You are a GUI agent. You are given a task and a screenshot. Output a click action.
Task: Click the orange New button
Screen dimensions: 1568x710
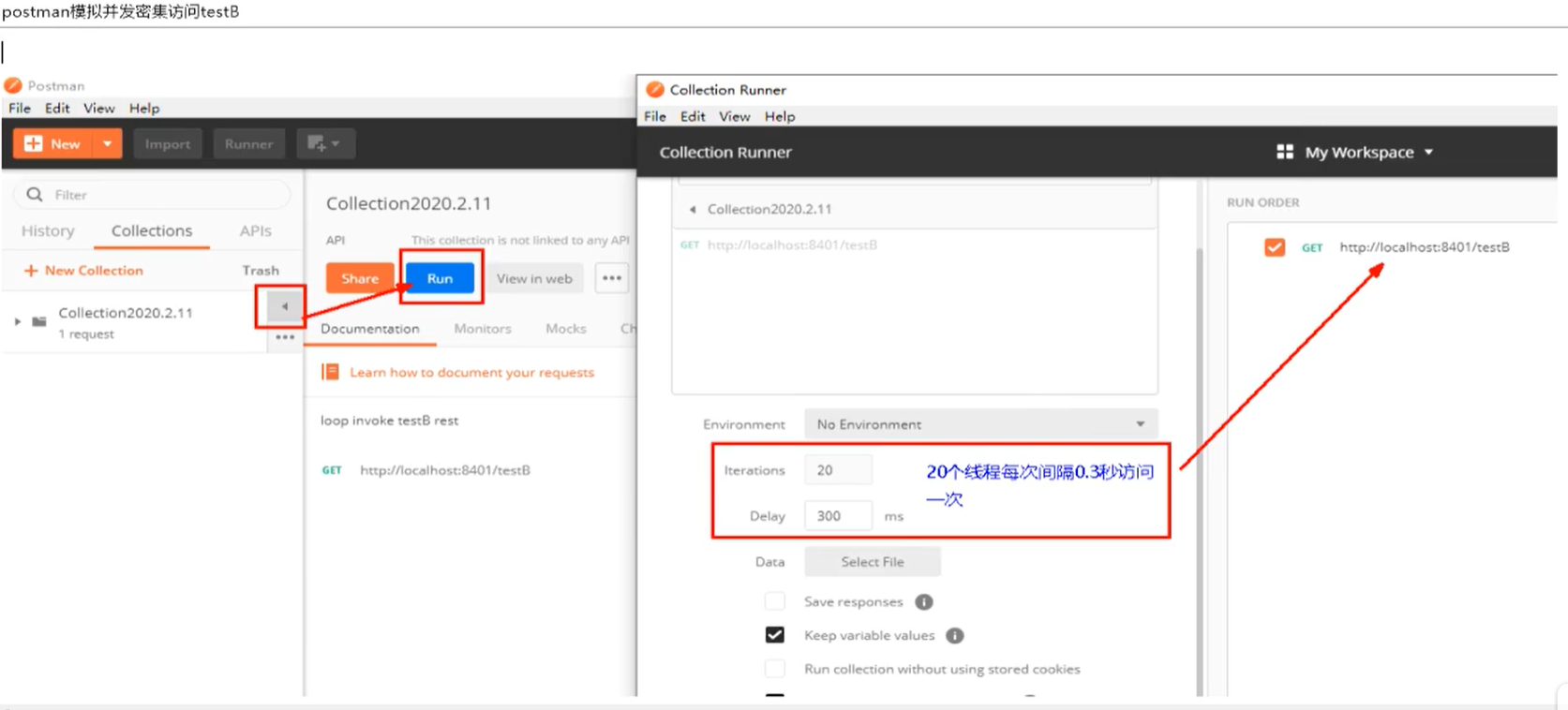click(x=53, y=143)
